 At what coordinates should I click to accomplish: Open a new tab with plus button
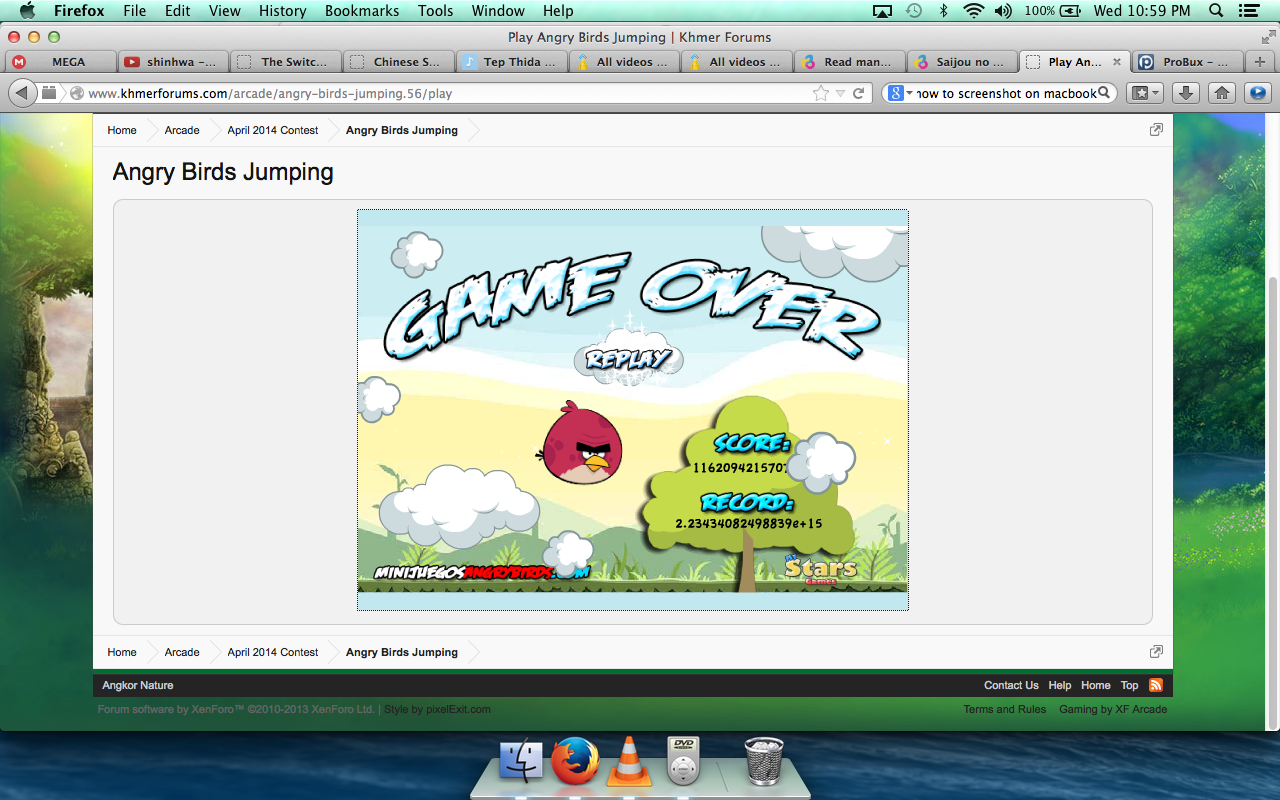[x=1259, y=62]
